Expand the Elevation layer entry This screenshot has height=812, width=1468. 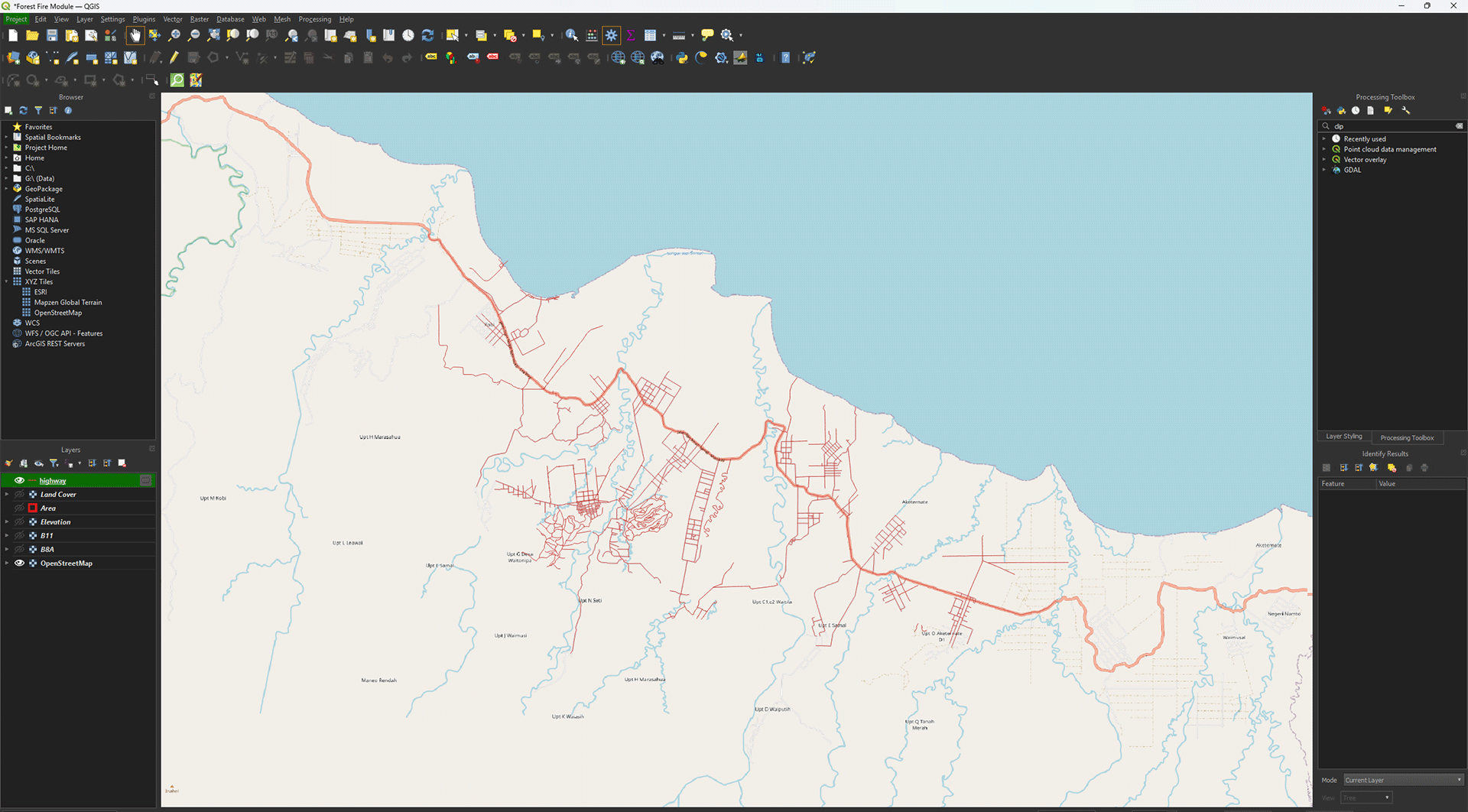(7, 522)
